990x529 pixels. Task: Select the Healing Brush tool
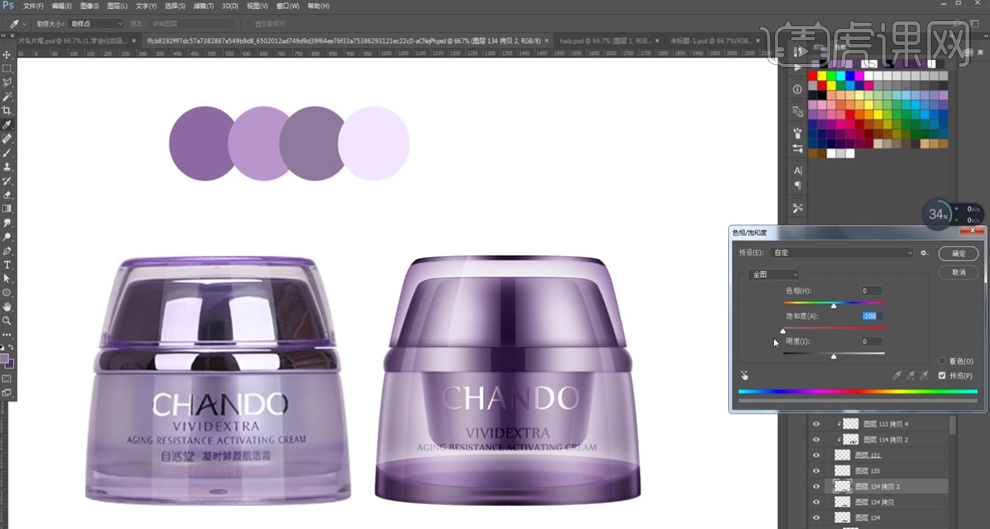click(x=7, y=139)
